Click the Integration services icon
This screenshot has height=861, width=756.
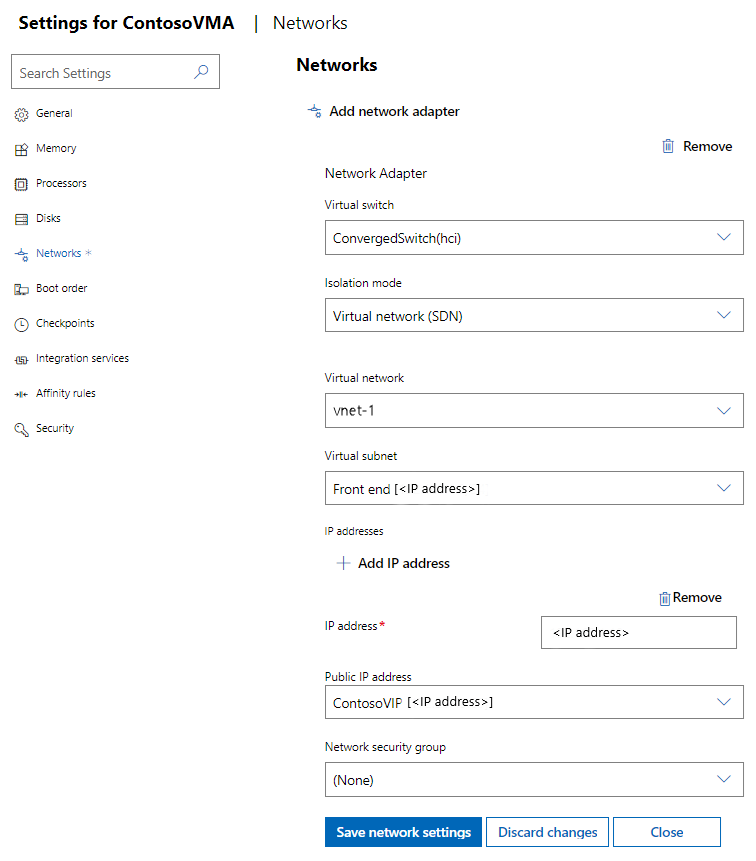coord(21,359)
